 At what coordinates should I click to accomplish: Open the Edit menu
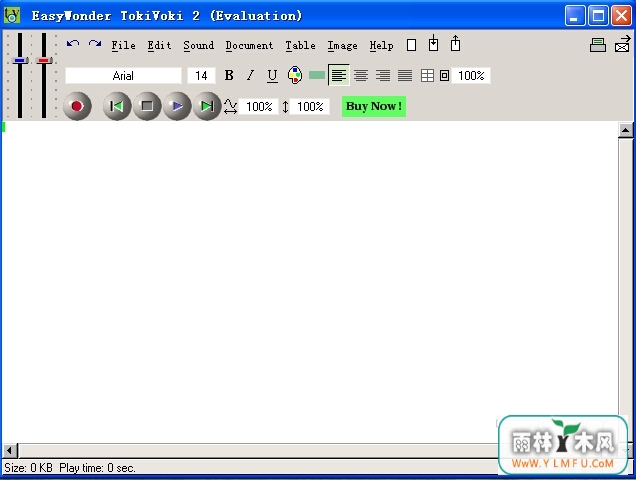coord(159,45)
